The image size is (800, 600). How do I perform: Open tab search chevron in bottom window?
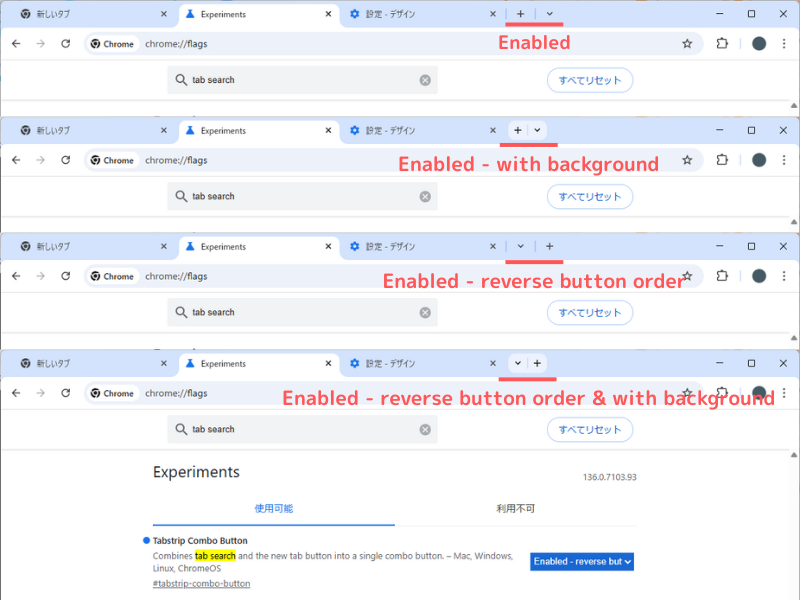pos(517,363)
